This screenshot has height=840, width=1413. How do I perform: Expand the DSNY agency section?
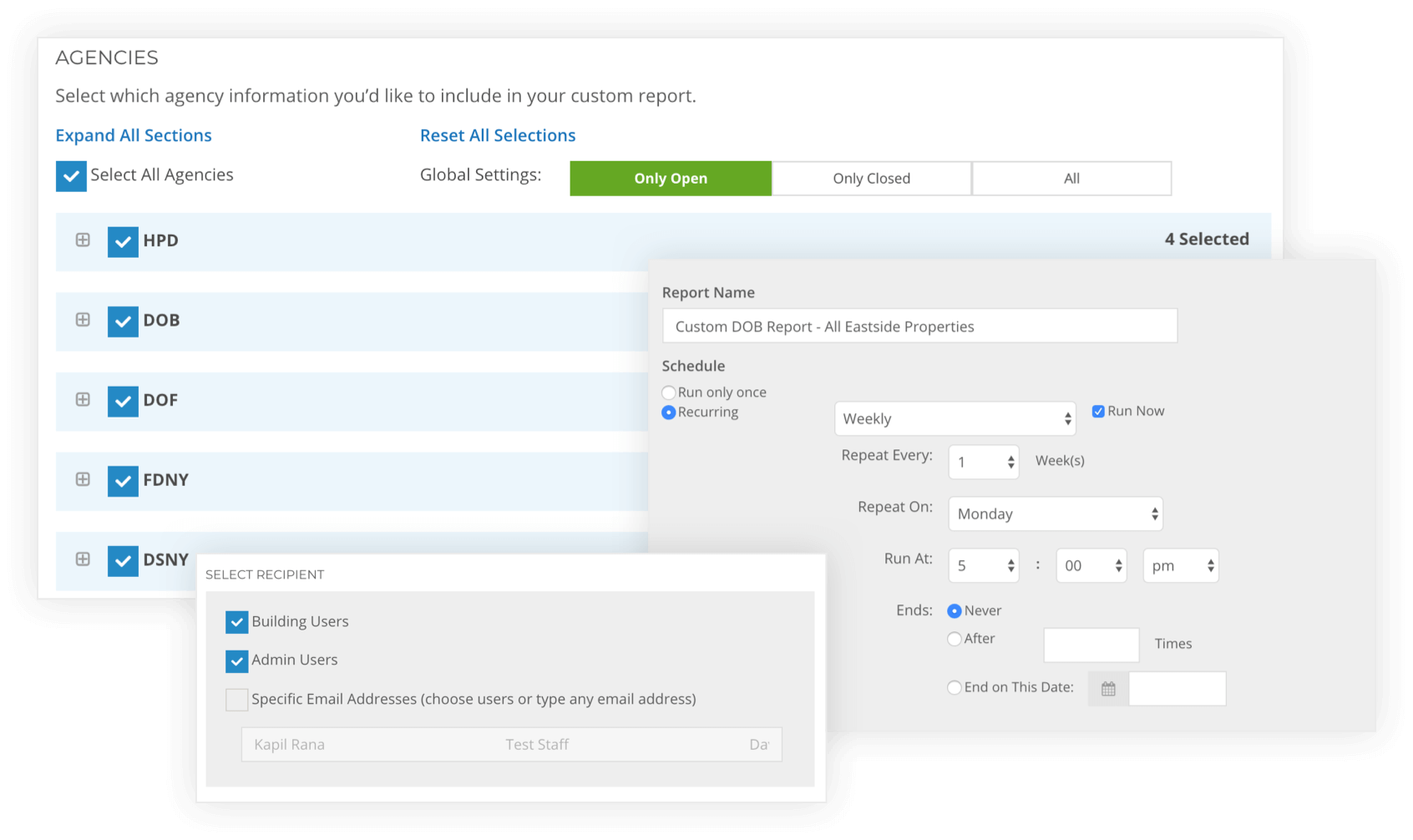83,559
